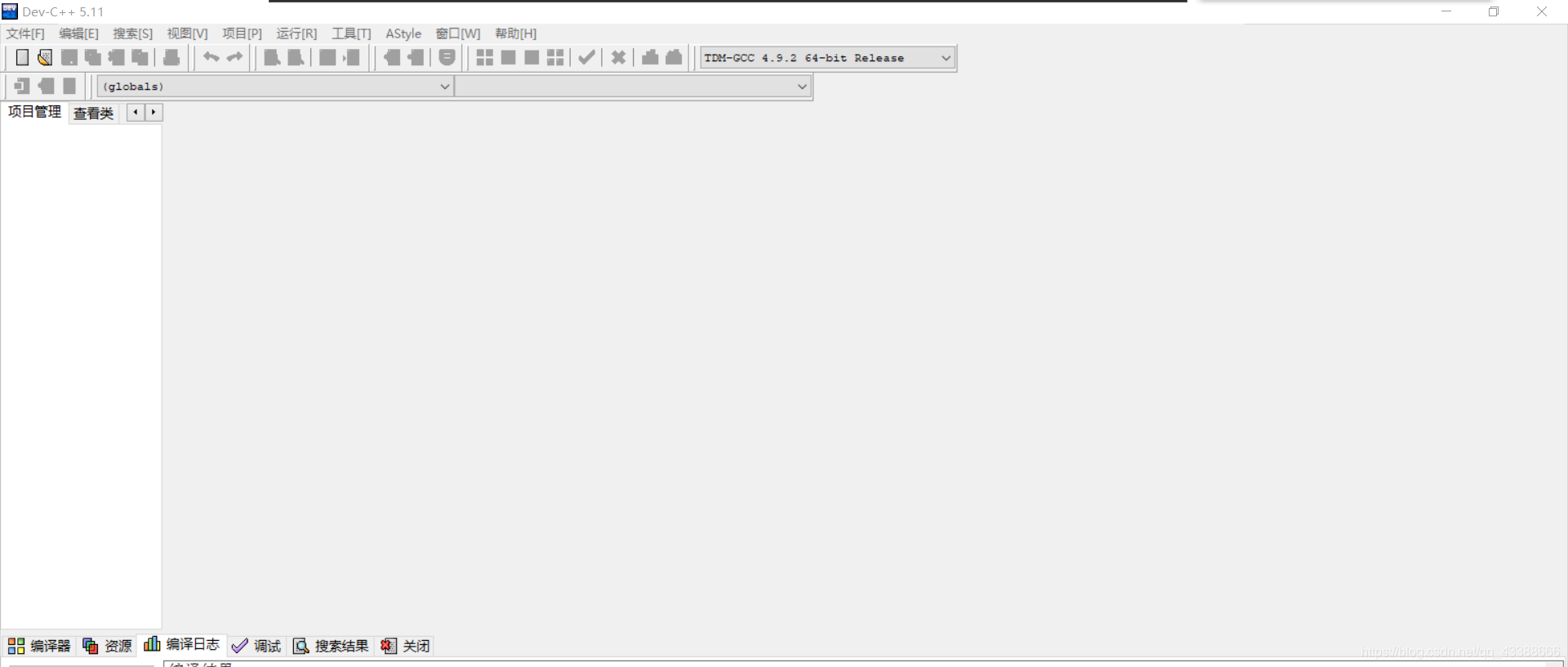
Task: Select the 编译器 bottom tab
Action: click(39, 646)
